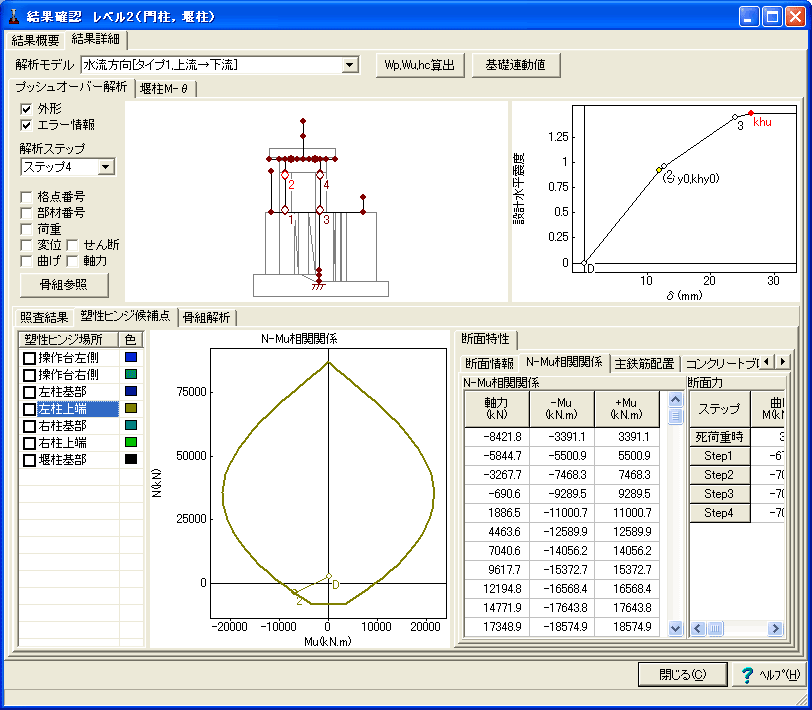Click the 右柱上端 green color swatch
The height and width of the screenshot is (710, 812).
pos(131,442)
